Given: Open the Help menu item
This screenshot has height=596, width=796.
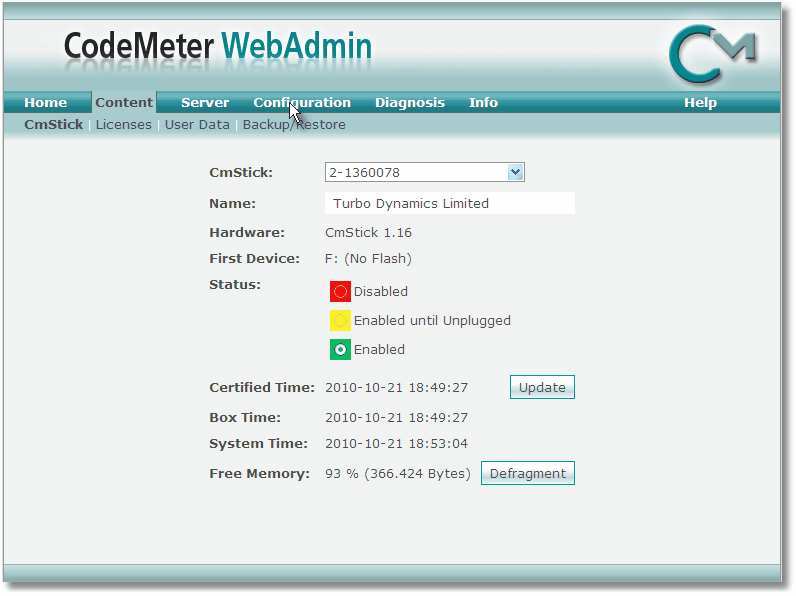Looking at the screenshot, I should click(x=701, y=103).
